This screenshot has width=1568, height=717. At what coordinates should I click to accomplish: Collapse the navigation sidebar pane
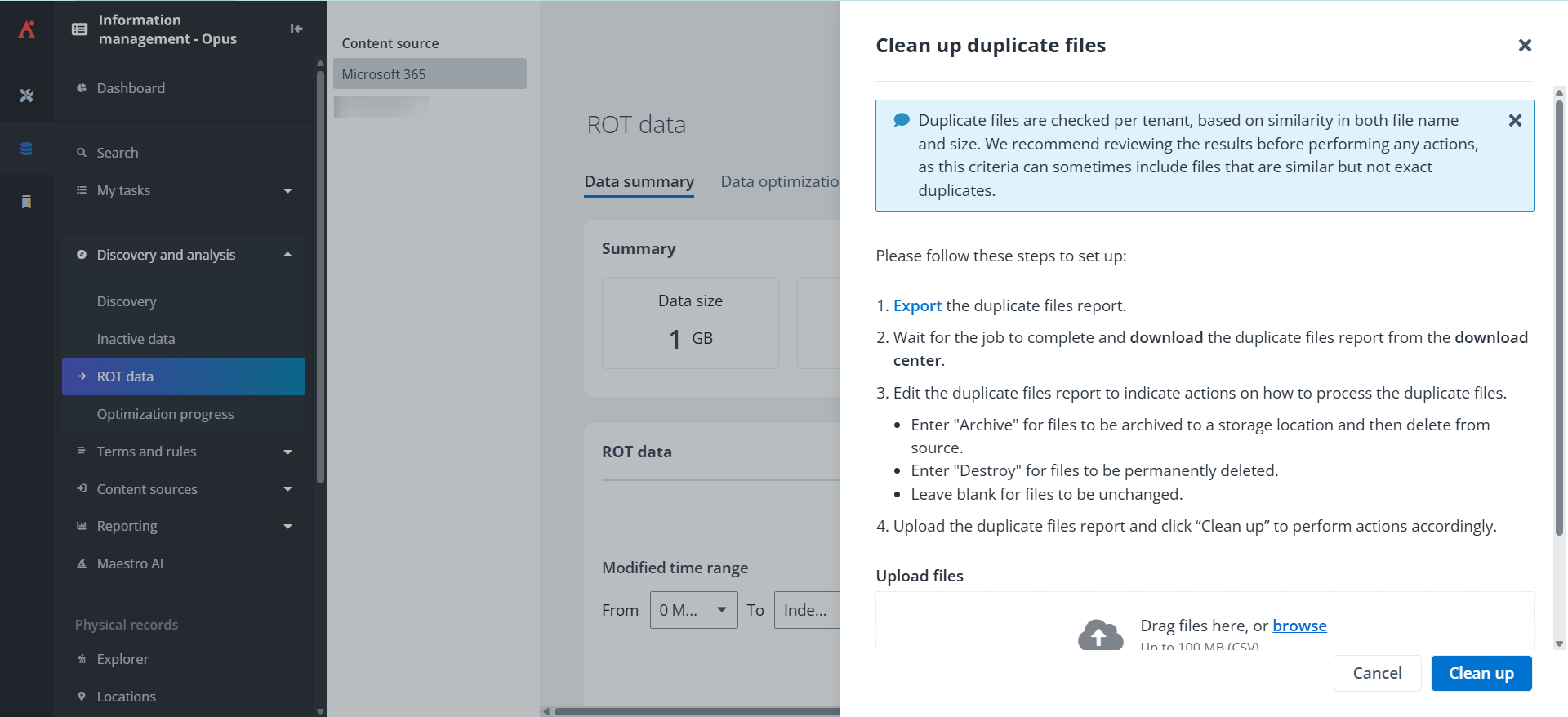(x=296, y=29)
